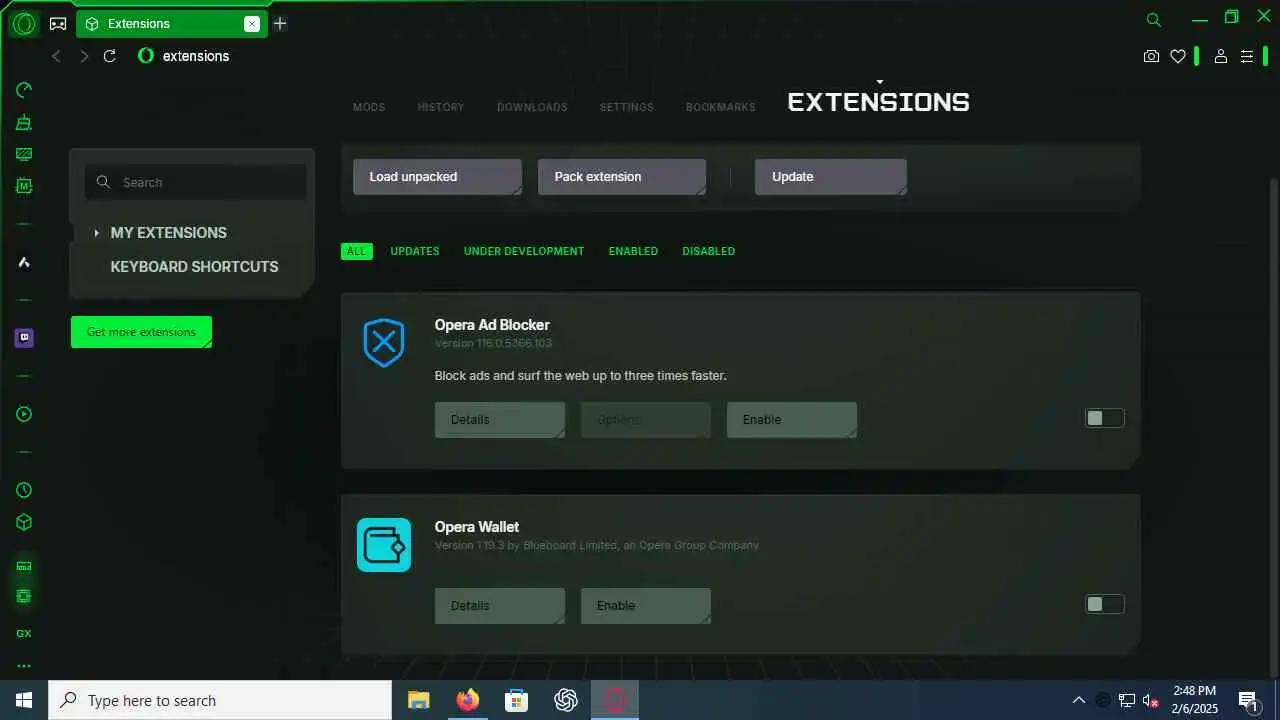Open tab search magnifier icon
Viewport: 1280px width, 720px height.
coord(1154,20)
